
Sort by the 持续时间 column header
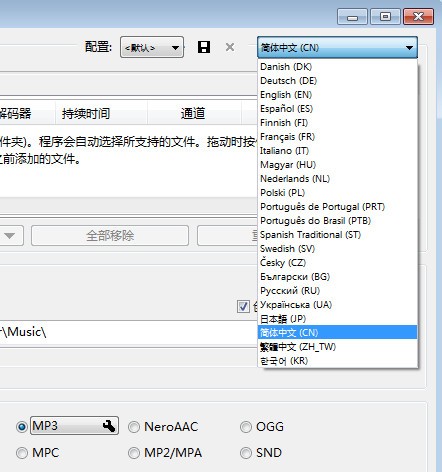[x=101, y=114]
